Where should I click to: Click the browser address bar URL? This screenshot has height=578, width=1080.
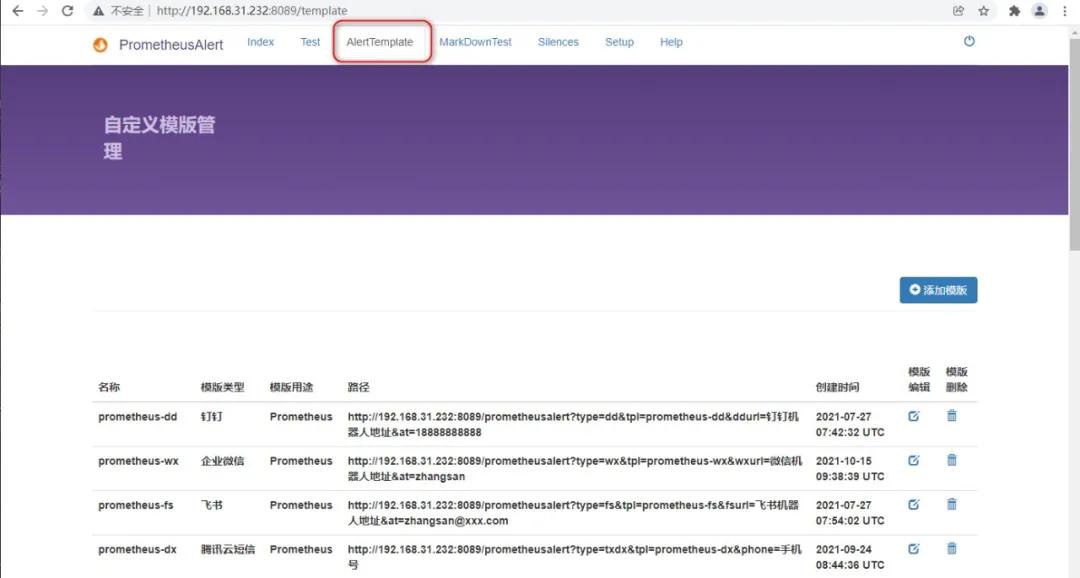point(251,11)
